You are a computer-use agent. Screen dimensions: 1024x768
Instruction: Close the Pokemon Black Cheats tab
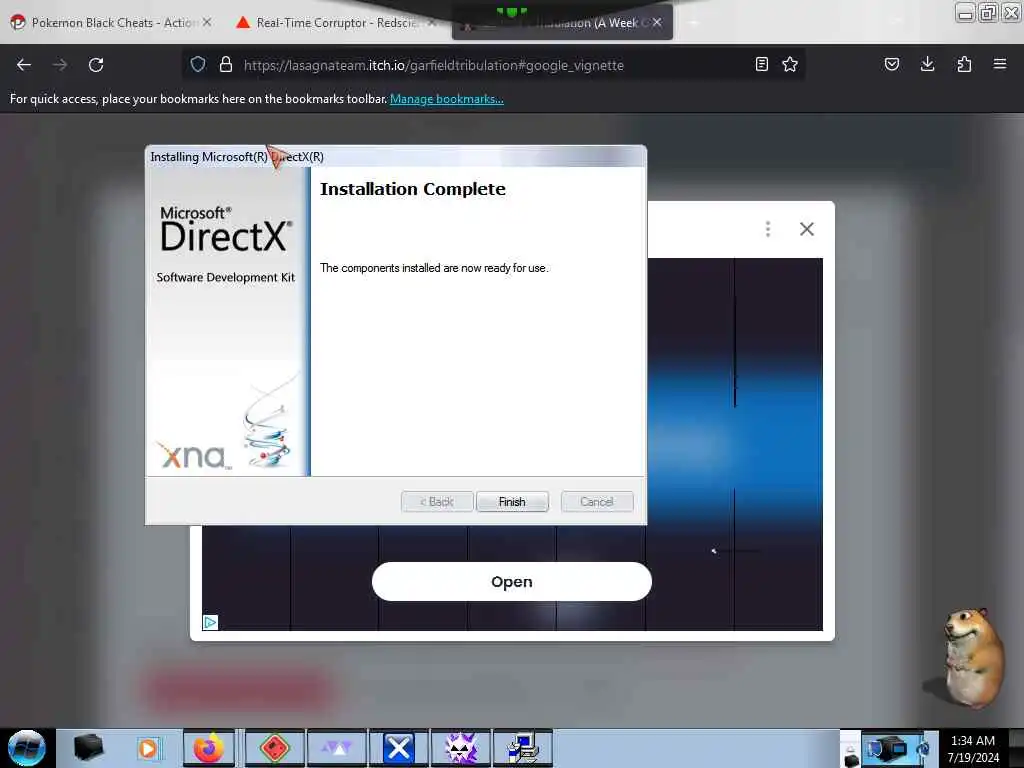(x=207, y=22)
